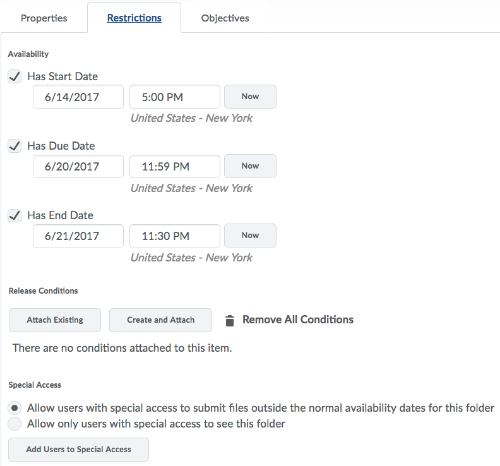Viewport: 500px width, 466px height.
Task: Switch to the Properties tab
Action: (44, 18)
